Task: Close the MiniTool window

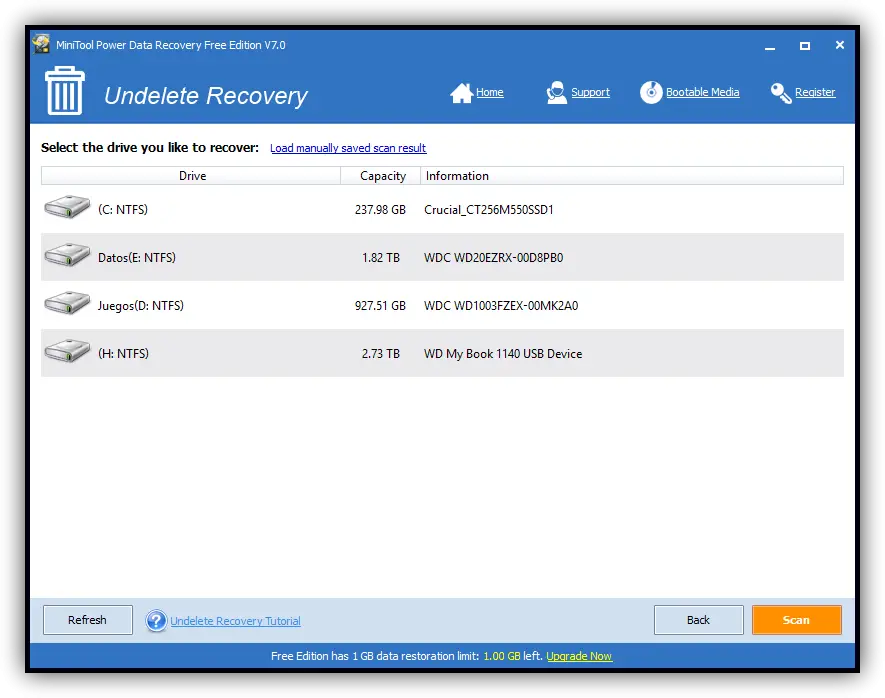Action: pyautogui.click(x=840, y=45)
